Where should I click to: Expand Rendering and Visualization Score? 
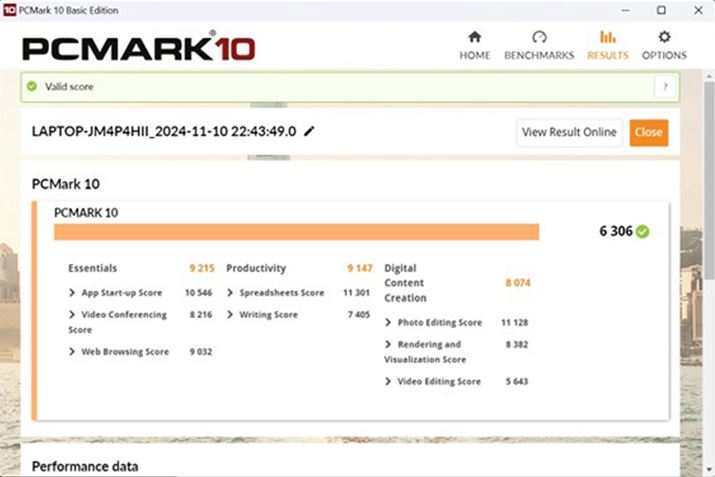pos(388,345)
